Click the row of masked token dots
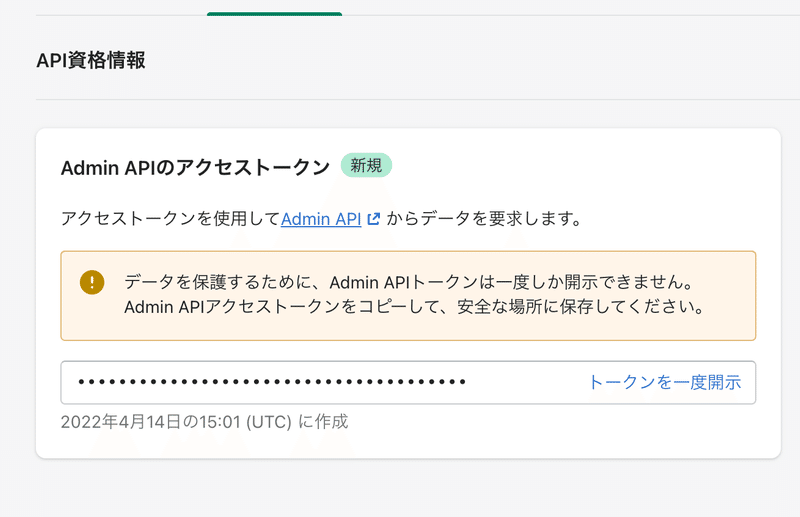The width and height of the screenshot is (800, 517). pos(272,382)
